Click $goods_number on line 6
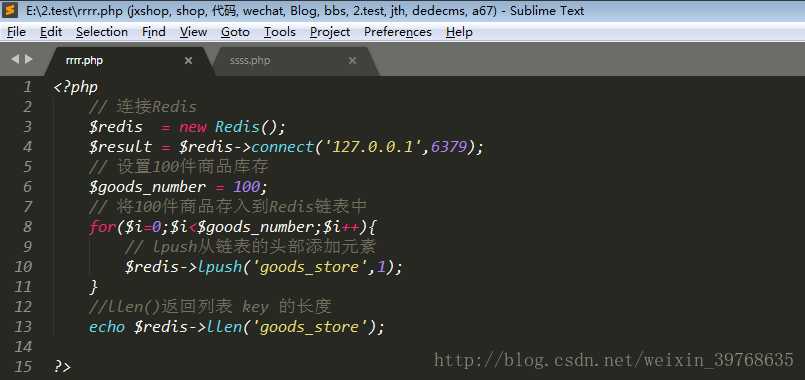The width and height of the screenshot is (805, 380). pos(147,187)
